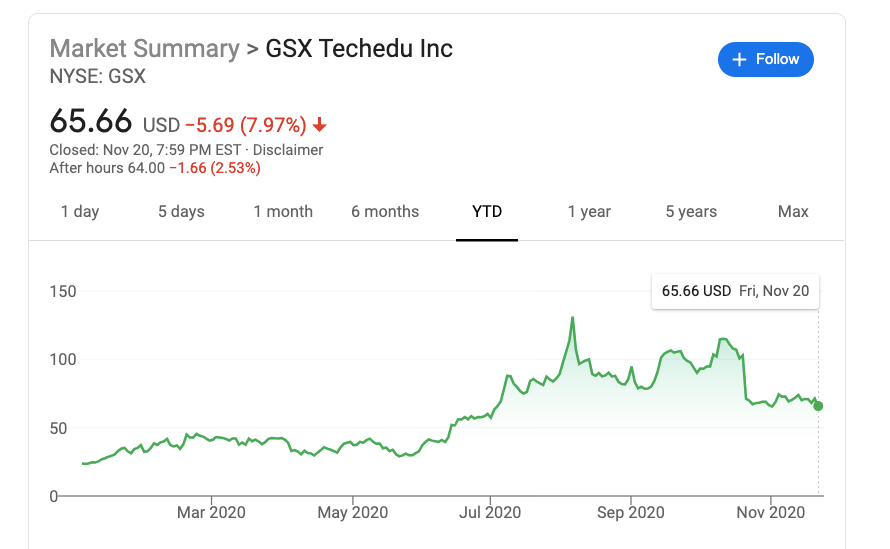The image size is (890, 549).
Task: Click the red down arrow price indicator
Action: 320,125
